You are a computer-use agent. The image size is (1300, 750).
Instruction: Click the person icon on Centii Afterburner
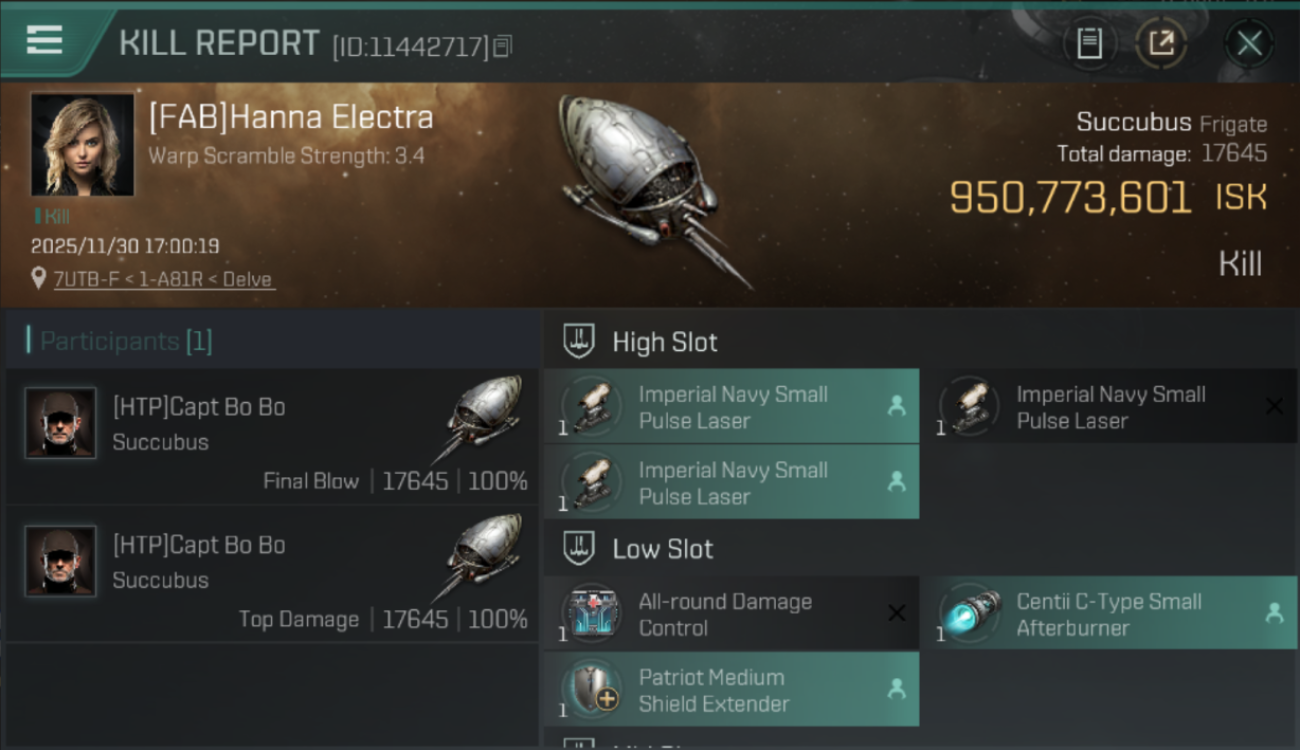[x=1274, y=613]
